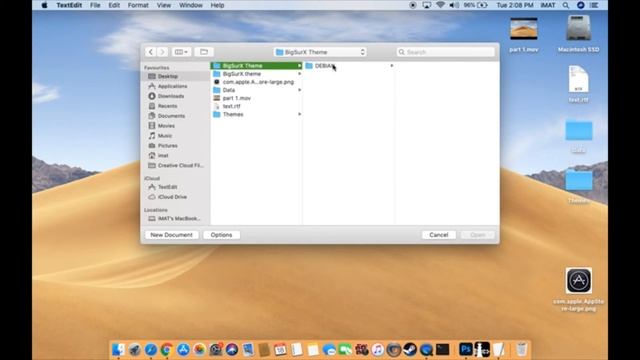Click the Wi-Fi status icon
This screenshot has width=640, height=360.
(440, 5)
